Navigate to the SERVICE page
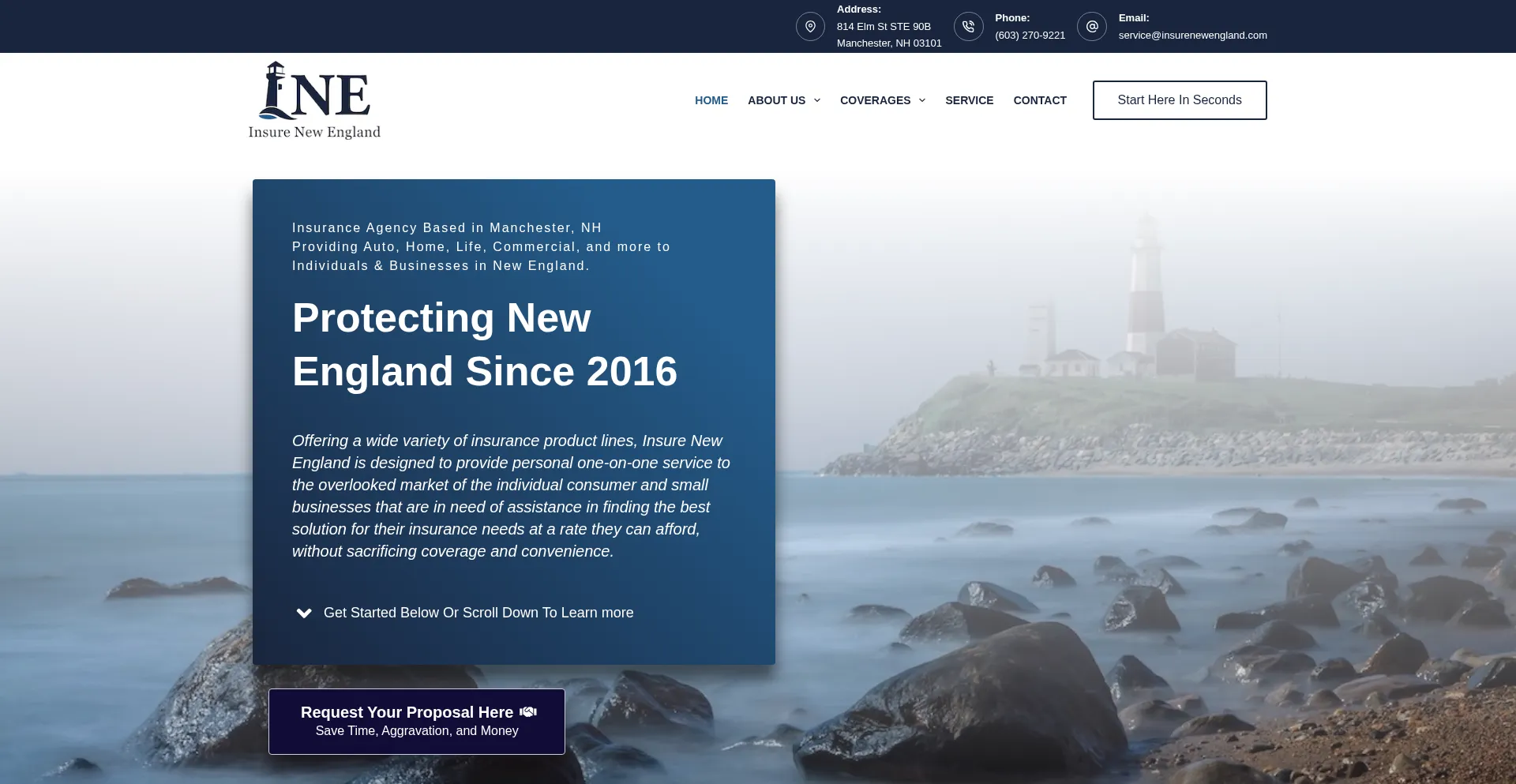1516x784 pixels. (970, 100)
